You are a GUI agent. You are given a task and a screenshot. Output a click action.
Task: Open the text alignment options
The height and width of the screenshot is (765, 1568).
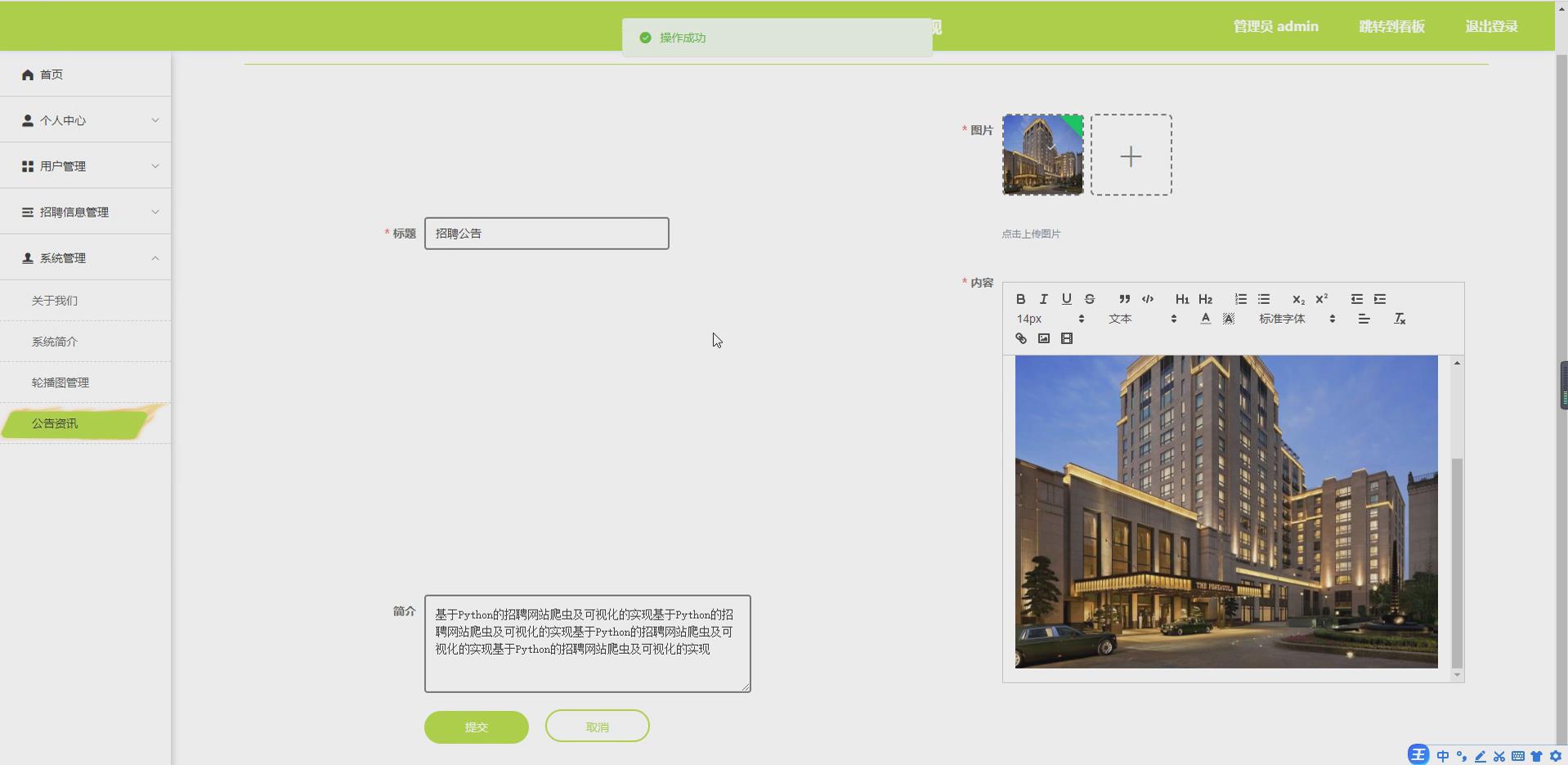point(1364,319)
